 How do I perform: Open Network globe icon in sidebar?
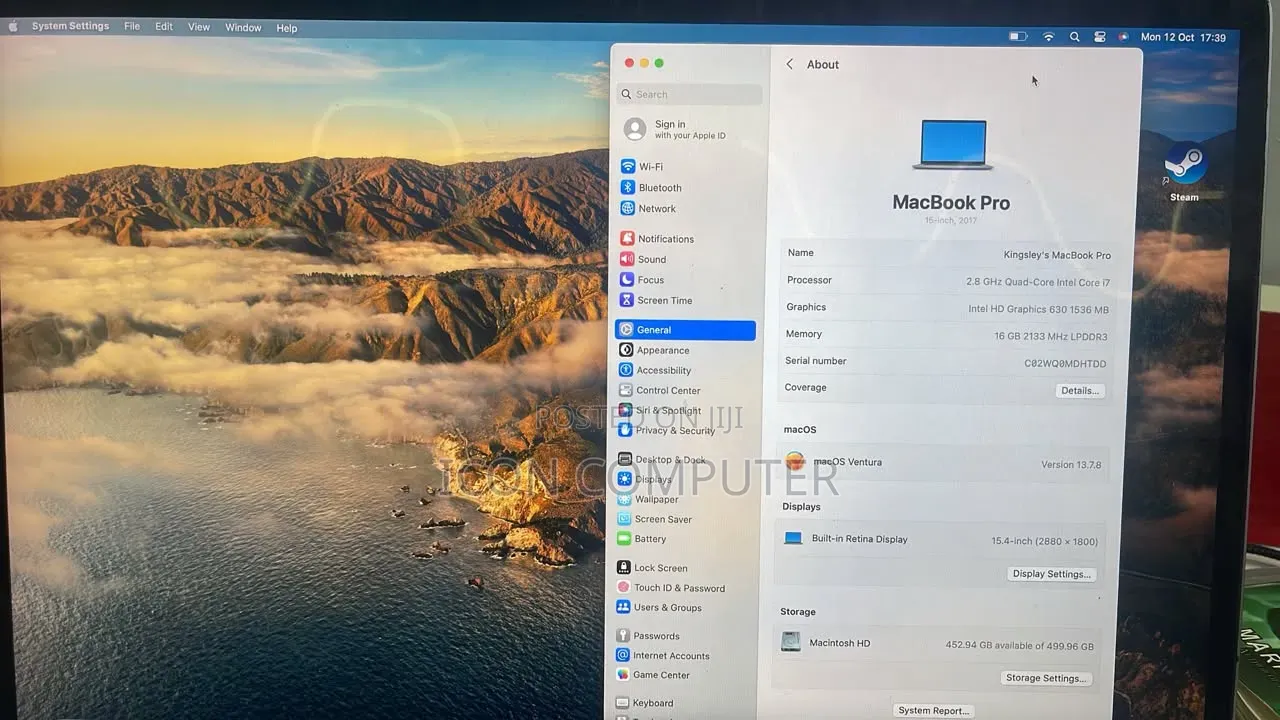click(628, 208)
